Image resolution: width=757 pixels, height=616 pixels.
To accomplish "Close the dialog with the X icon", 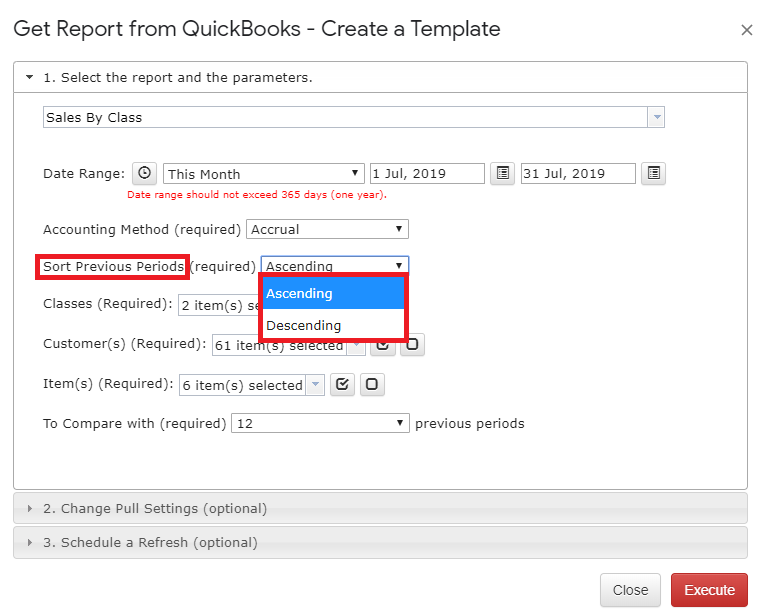I will [746, 30].
